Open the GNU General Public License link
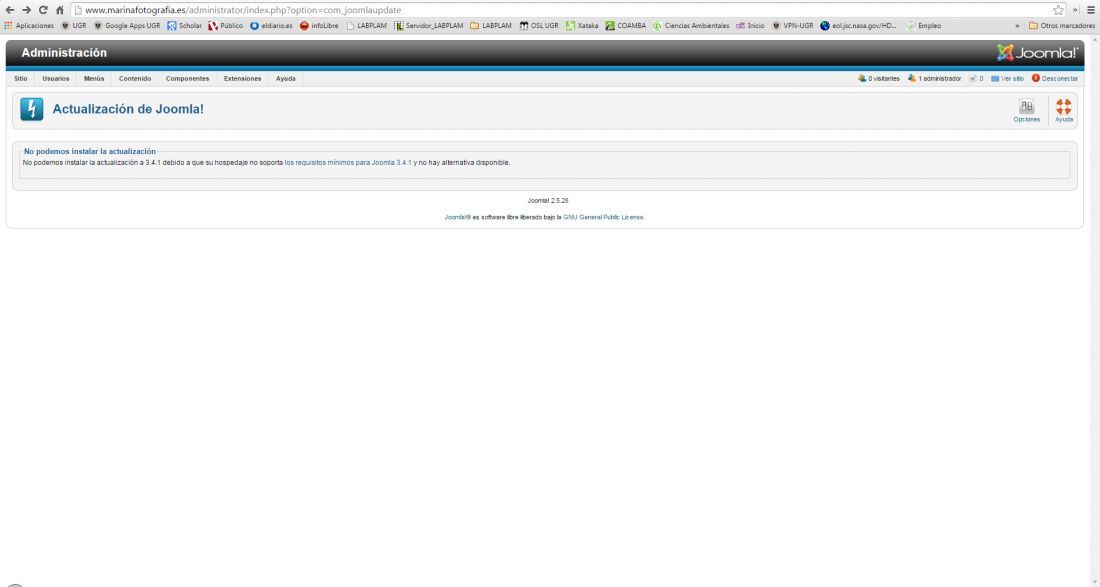Viewport: 1100px width, 587px height. coord(603,217)
